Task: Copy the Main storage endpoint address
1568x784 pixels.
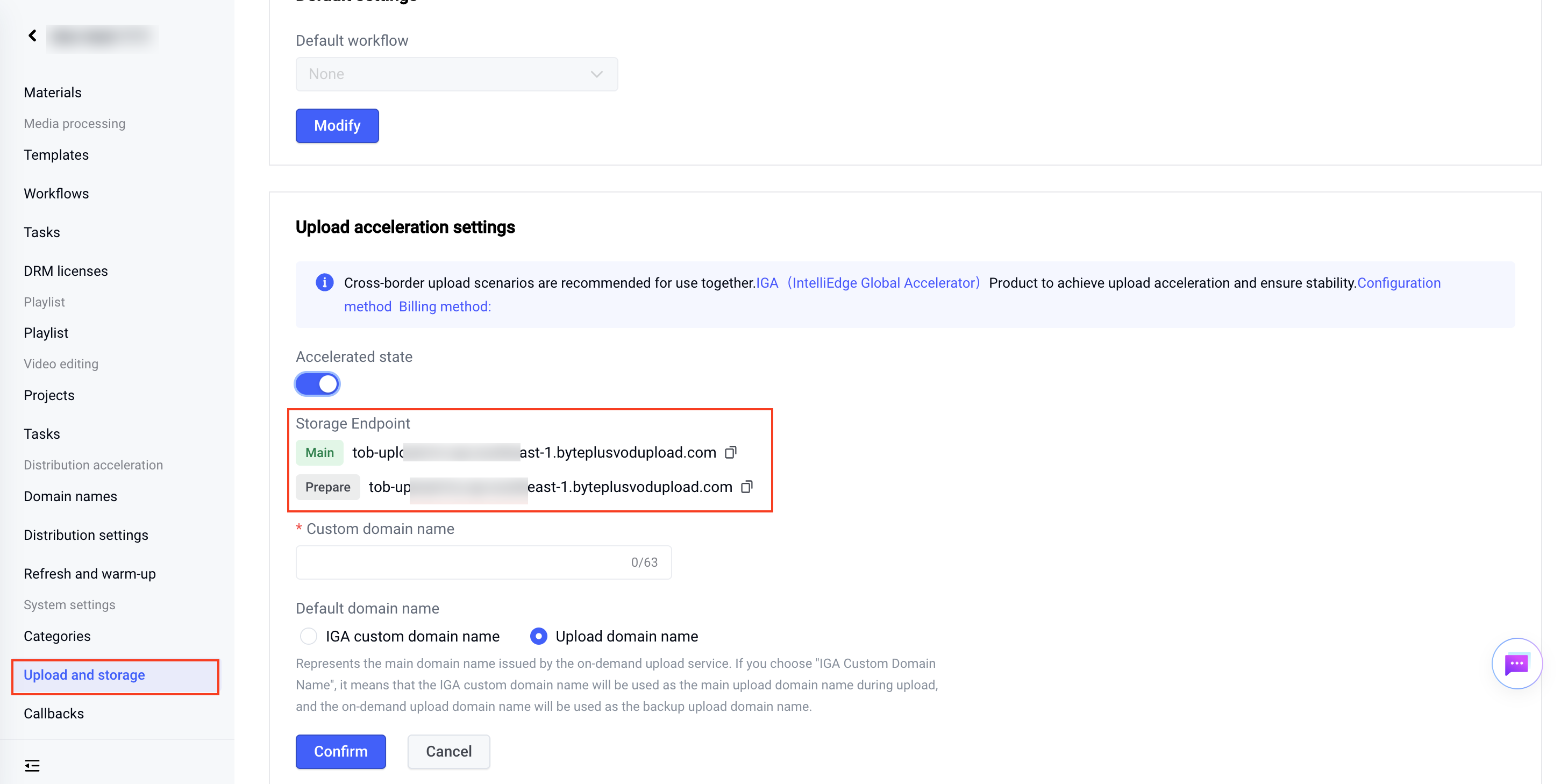Action: point(730,452)
